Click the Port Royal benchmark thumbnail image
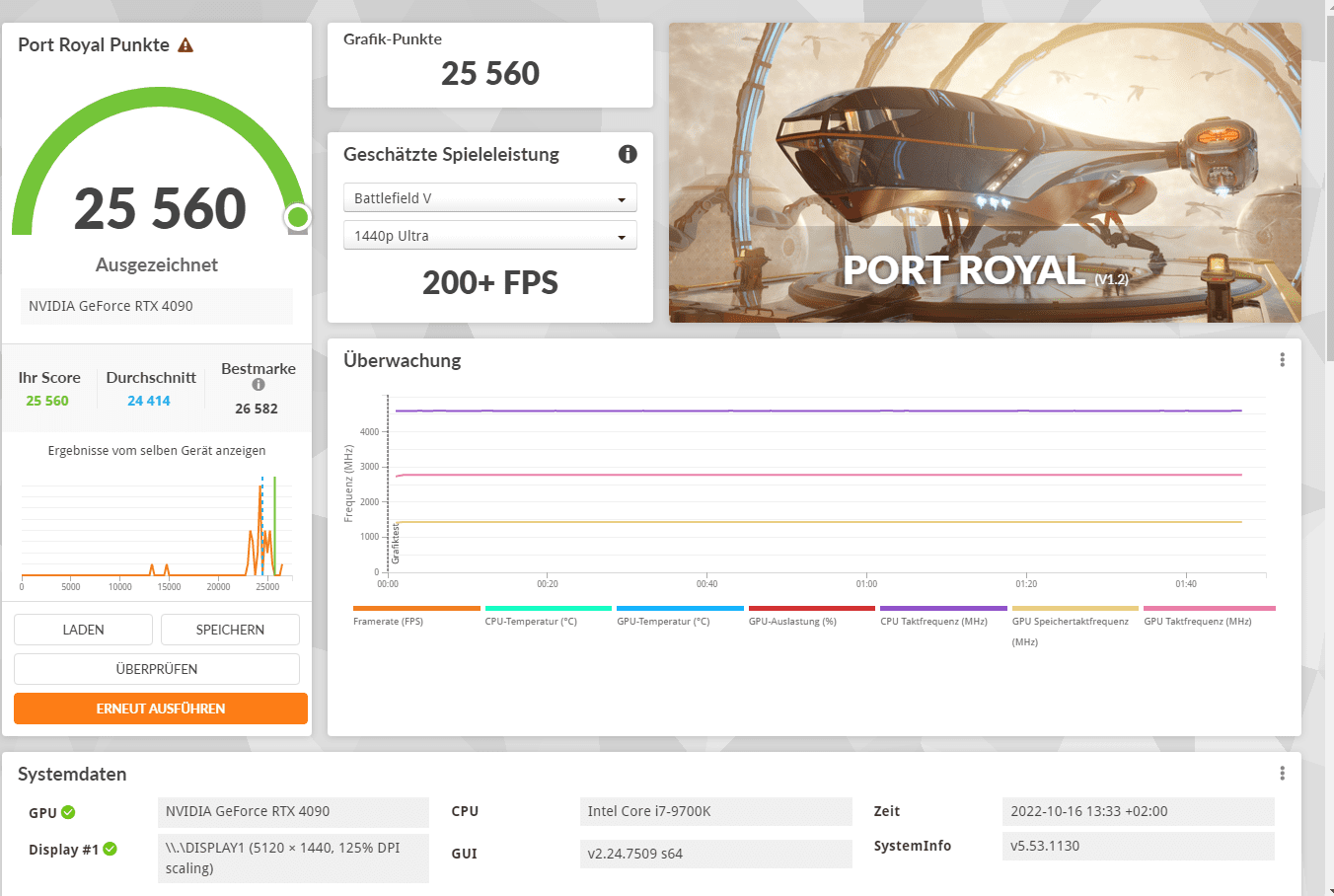Image resolution: width=1334 pixels, height=896 pixels. [985, 173]
